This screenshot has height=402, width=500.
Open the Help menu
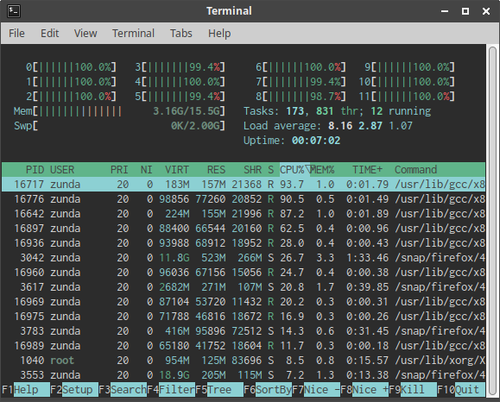coord(219,33)
